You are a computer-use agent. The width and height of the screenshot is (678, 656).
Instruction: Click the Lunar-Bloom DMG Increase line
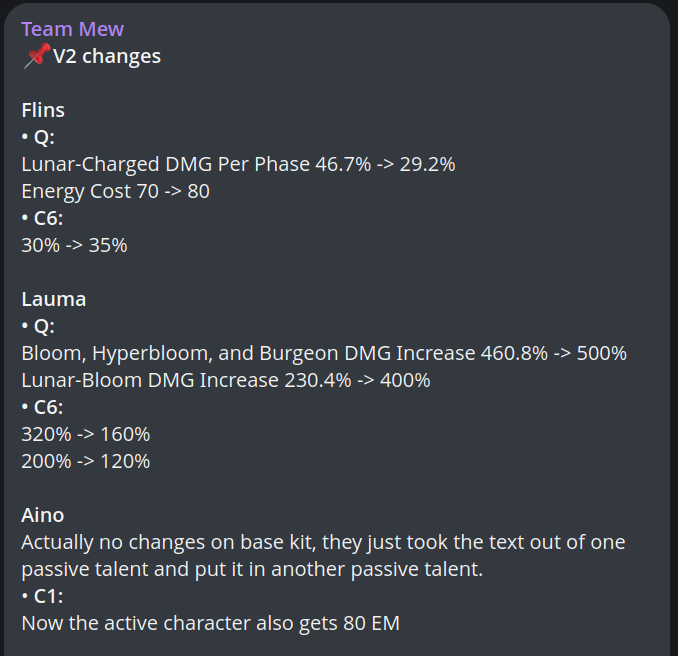point(225,380)
